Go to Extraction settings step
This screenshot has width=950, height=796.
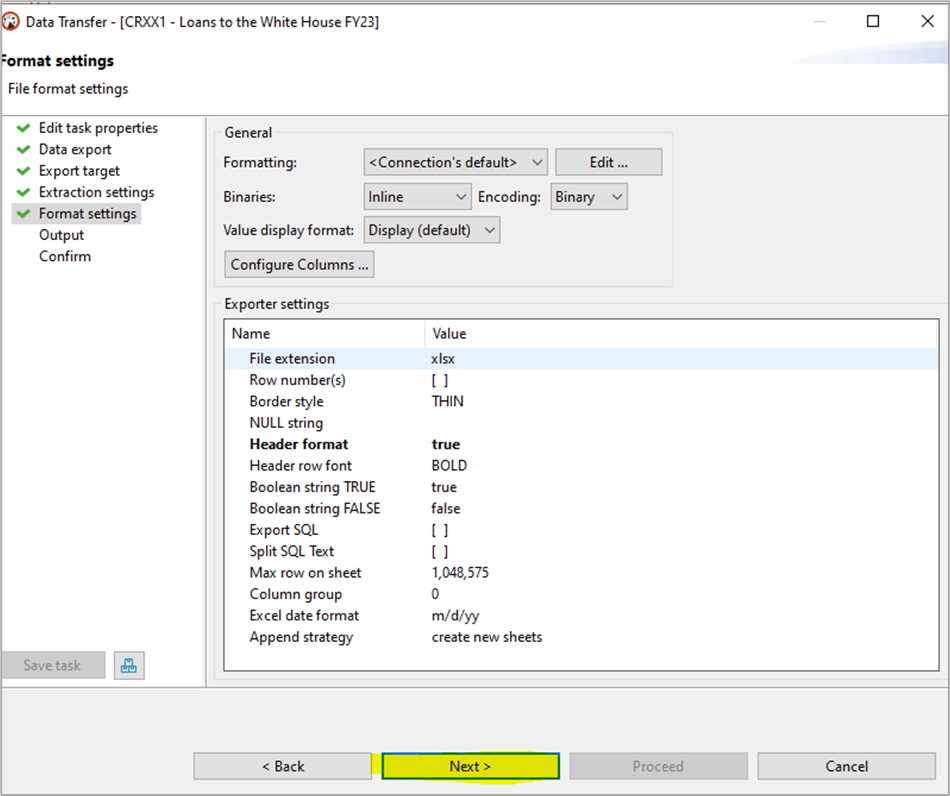96,192
